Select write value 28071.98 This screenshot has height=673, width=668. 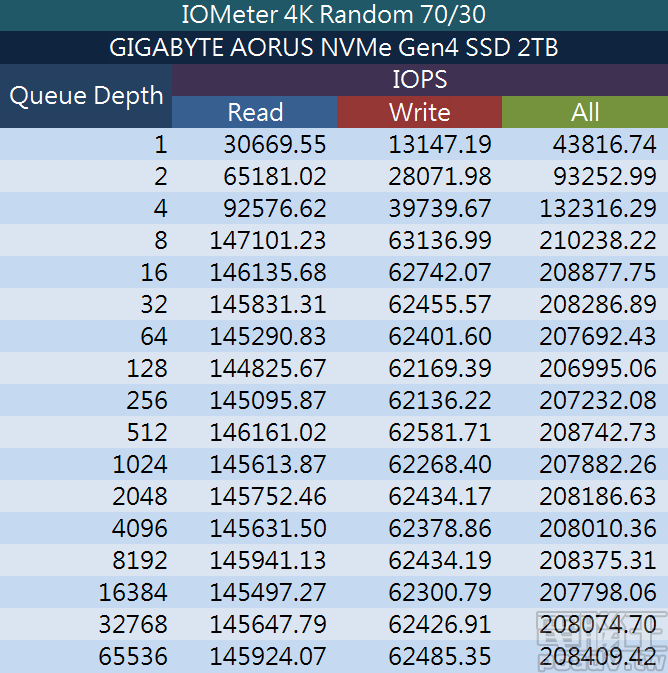point(440,176)
